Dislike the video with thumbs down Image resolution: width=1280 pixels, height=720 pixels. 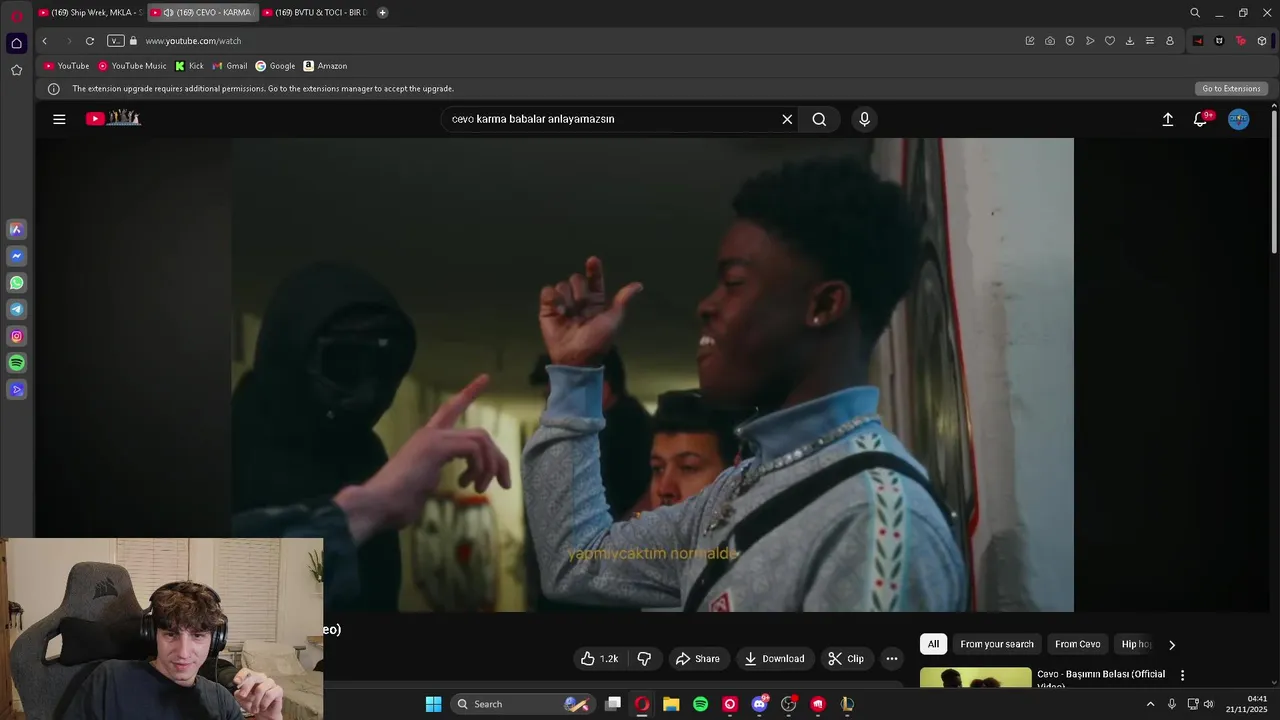pos(644,658)
